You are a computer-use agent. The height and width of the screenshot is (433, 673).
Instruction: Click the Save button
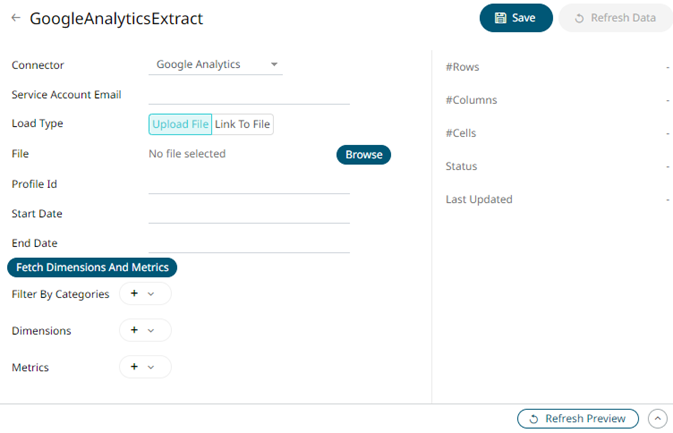pos(516,18)
